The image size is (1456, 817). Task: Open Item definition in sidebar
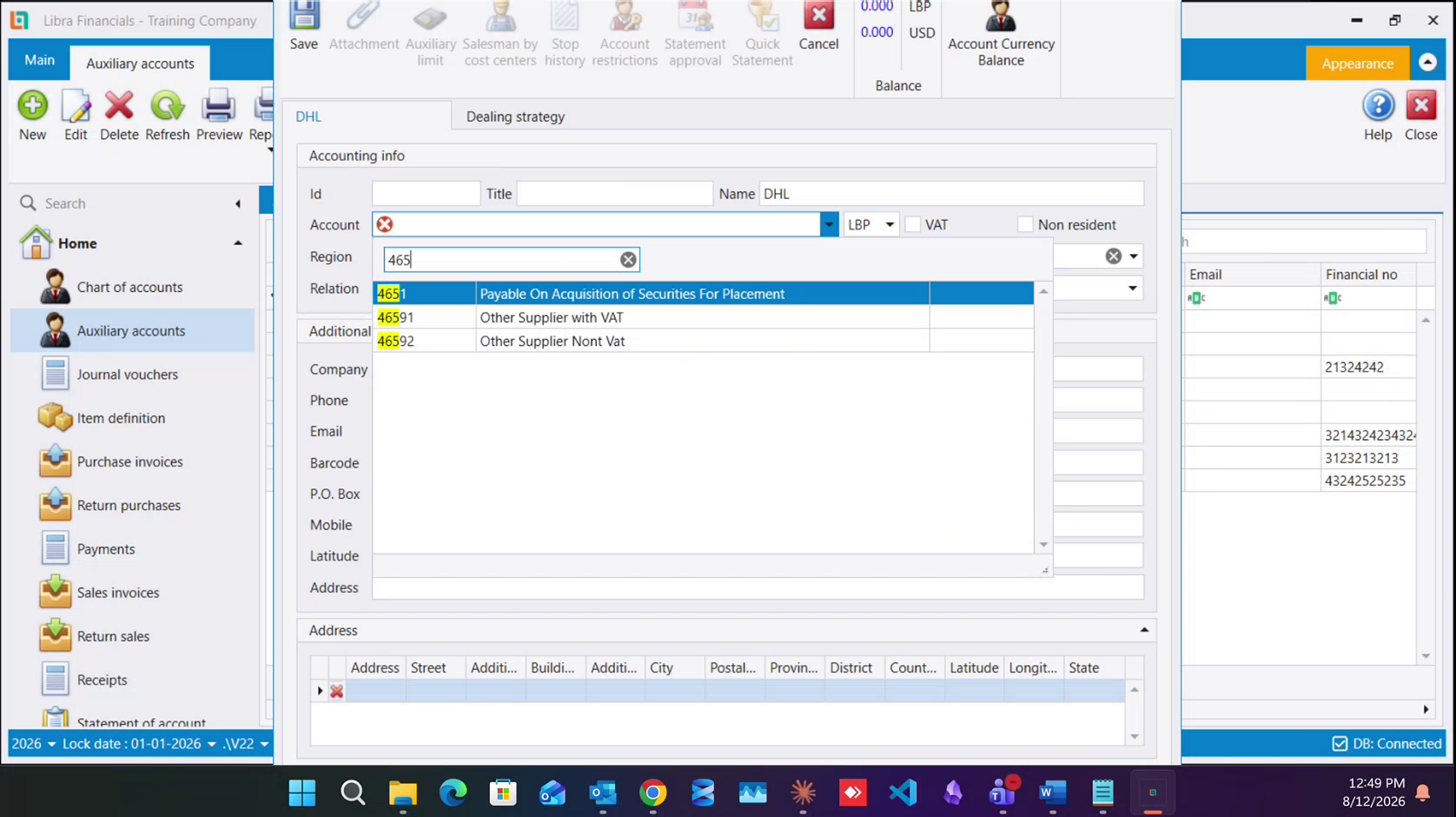pyautogui.click(x=121, y=418)
